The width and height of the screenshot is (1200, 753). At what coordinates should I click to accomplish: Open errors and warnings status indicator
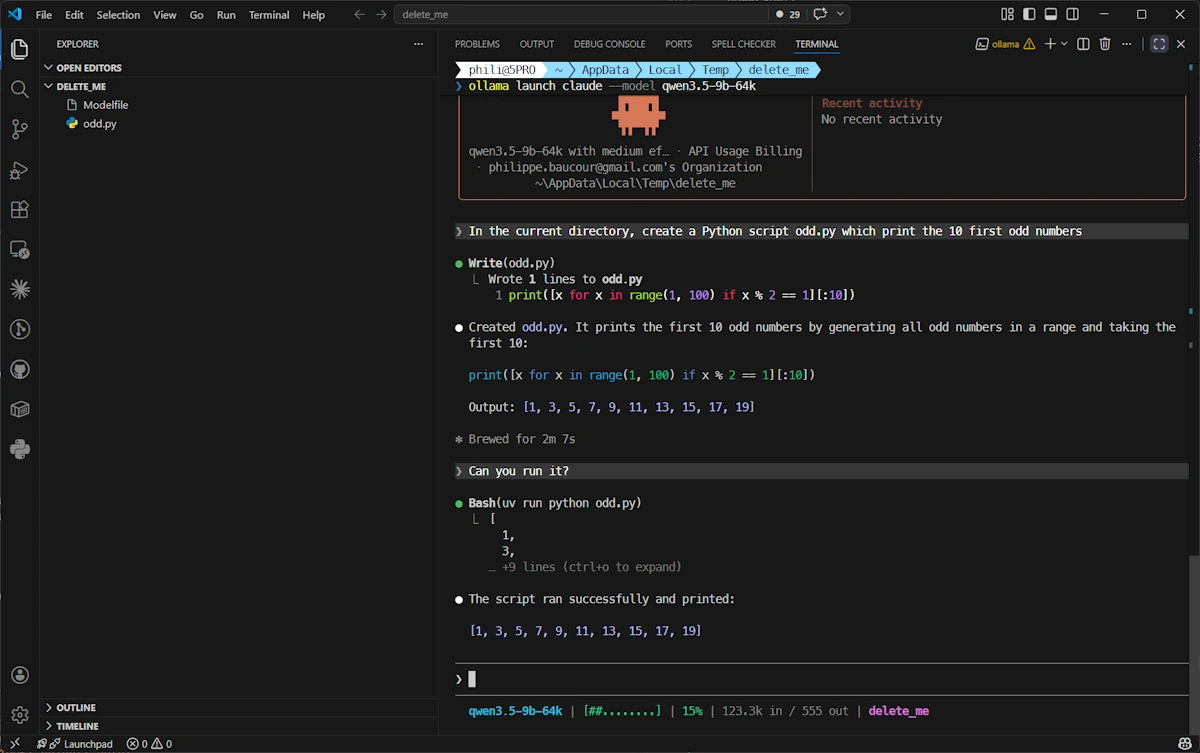(x=149, y=744)
